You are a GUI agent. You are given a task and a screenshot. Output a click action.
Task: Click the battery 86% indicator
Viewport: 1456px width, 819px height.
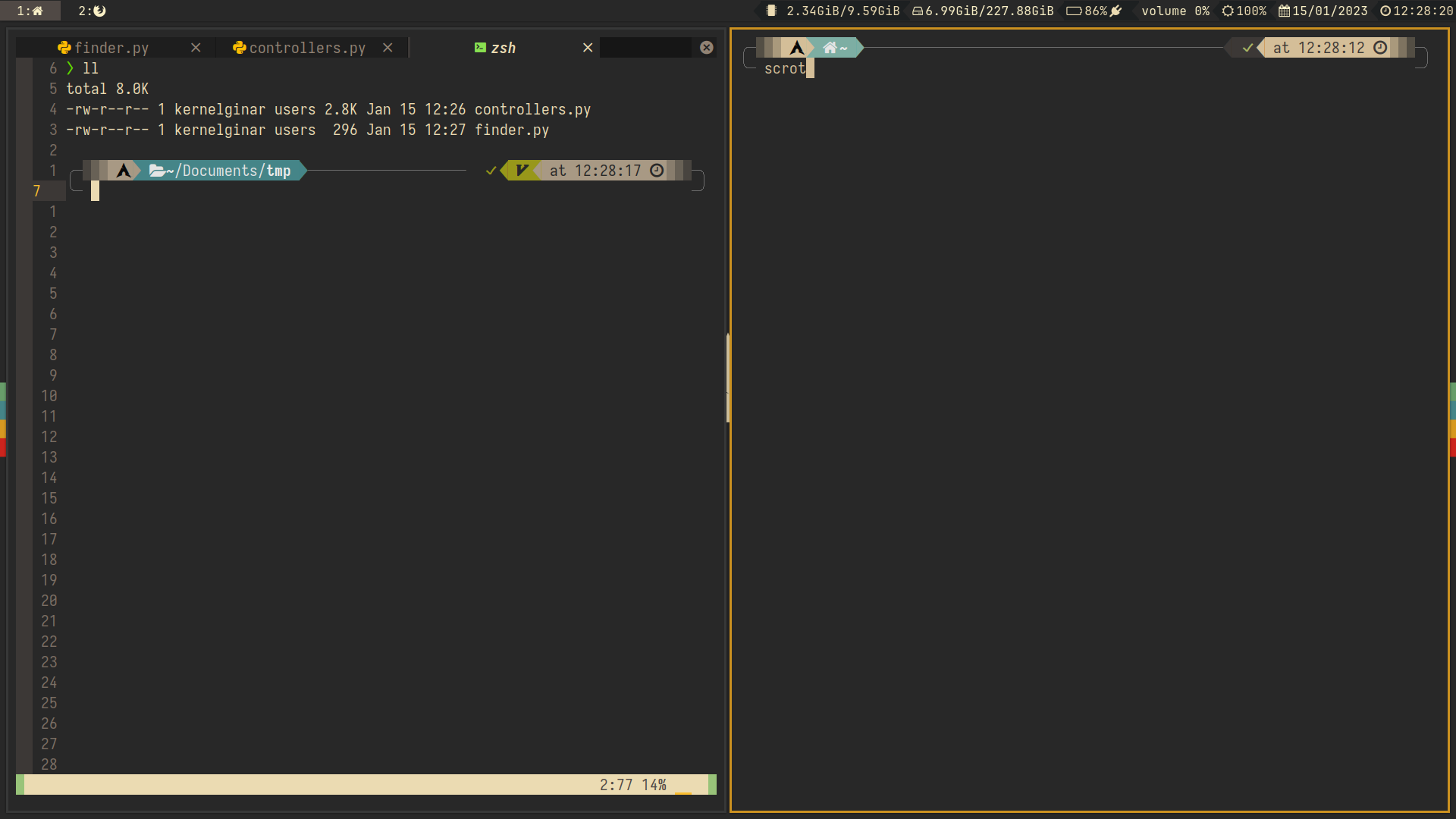(x=1094, y=11)
